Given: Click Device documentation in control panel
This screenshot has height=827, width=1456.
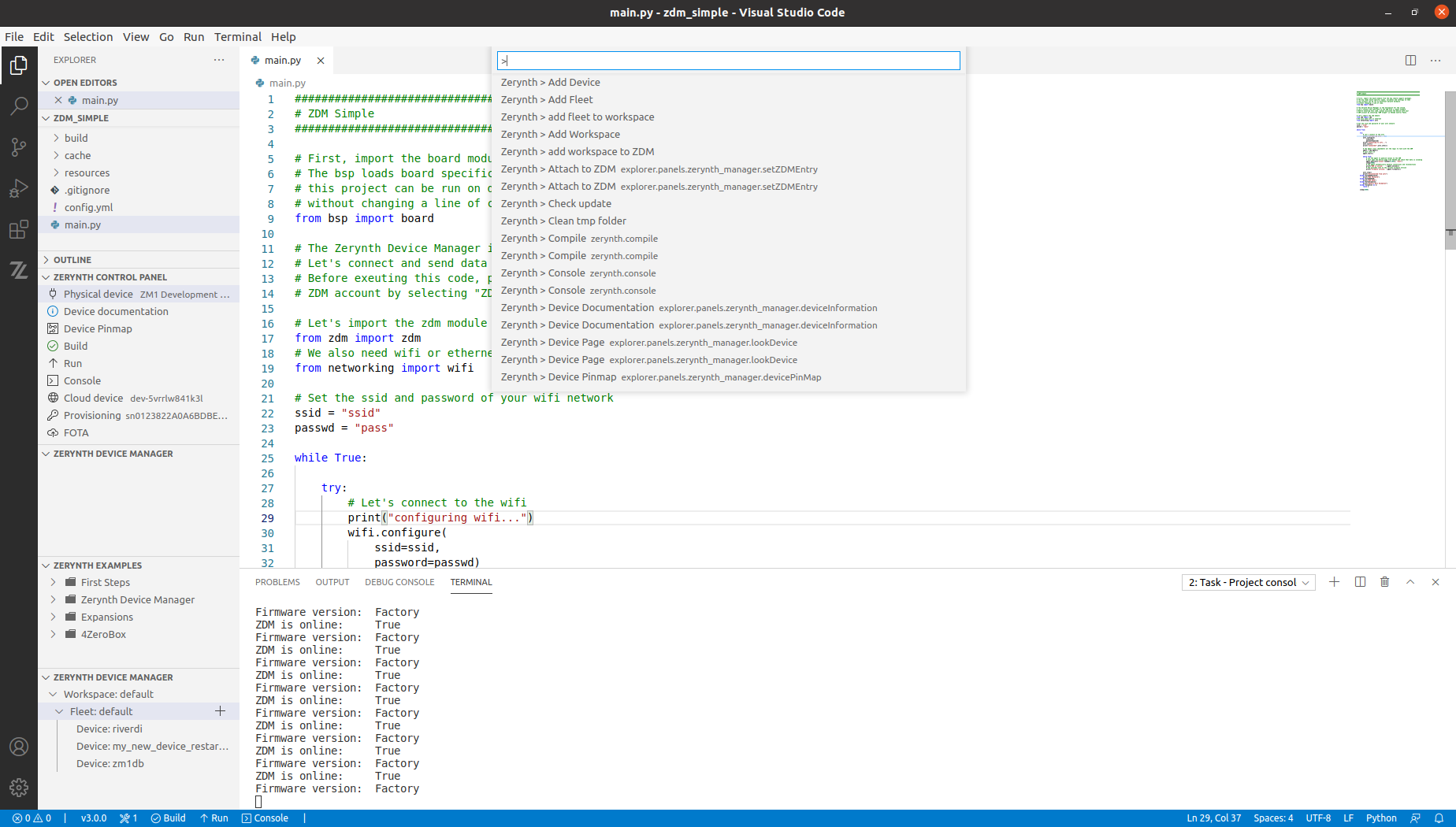Looking at the screenshot, I should 139,311.
